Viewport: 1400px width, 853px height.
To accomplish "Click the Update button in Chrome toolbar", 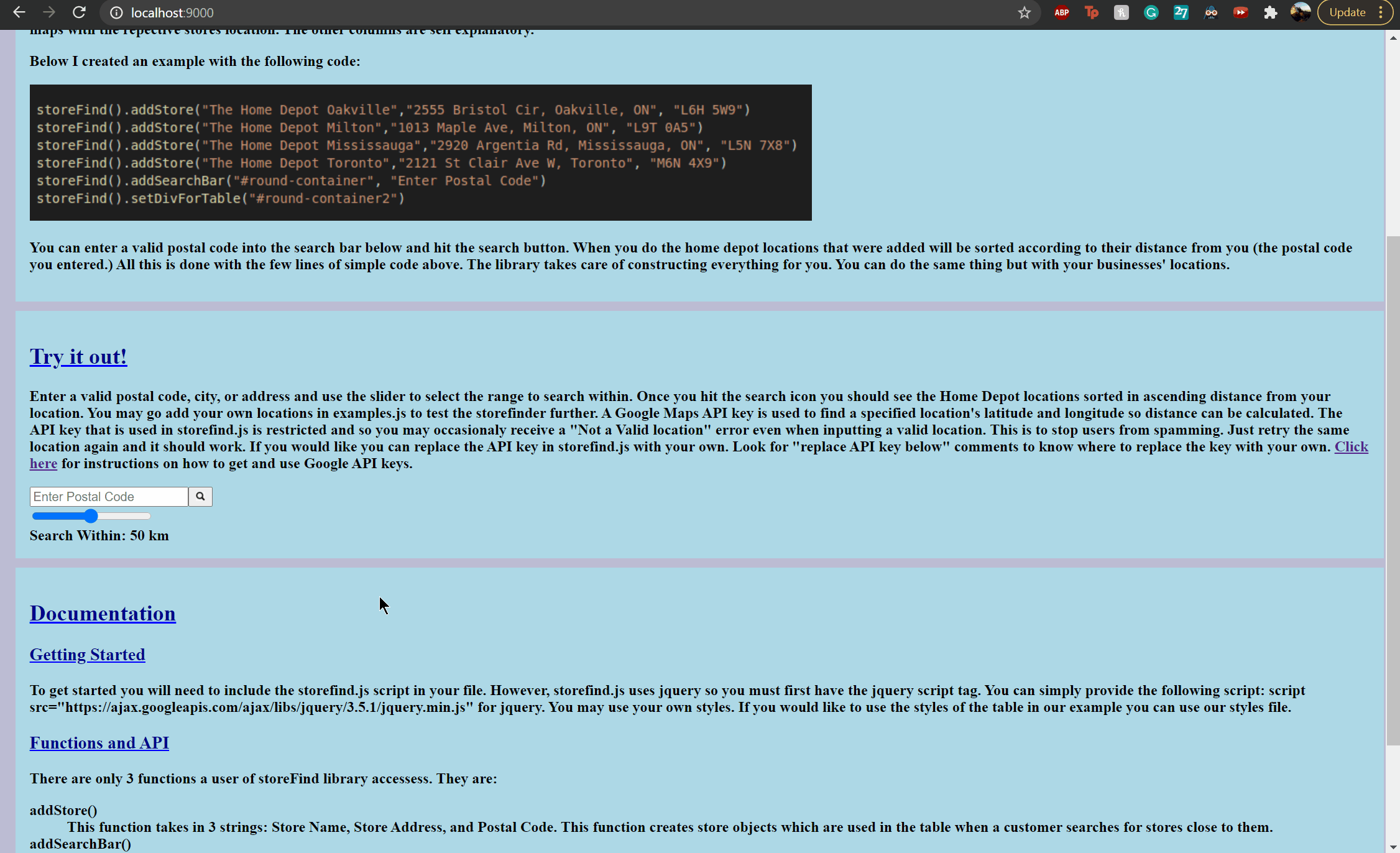I will [1347, 12].
